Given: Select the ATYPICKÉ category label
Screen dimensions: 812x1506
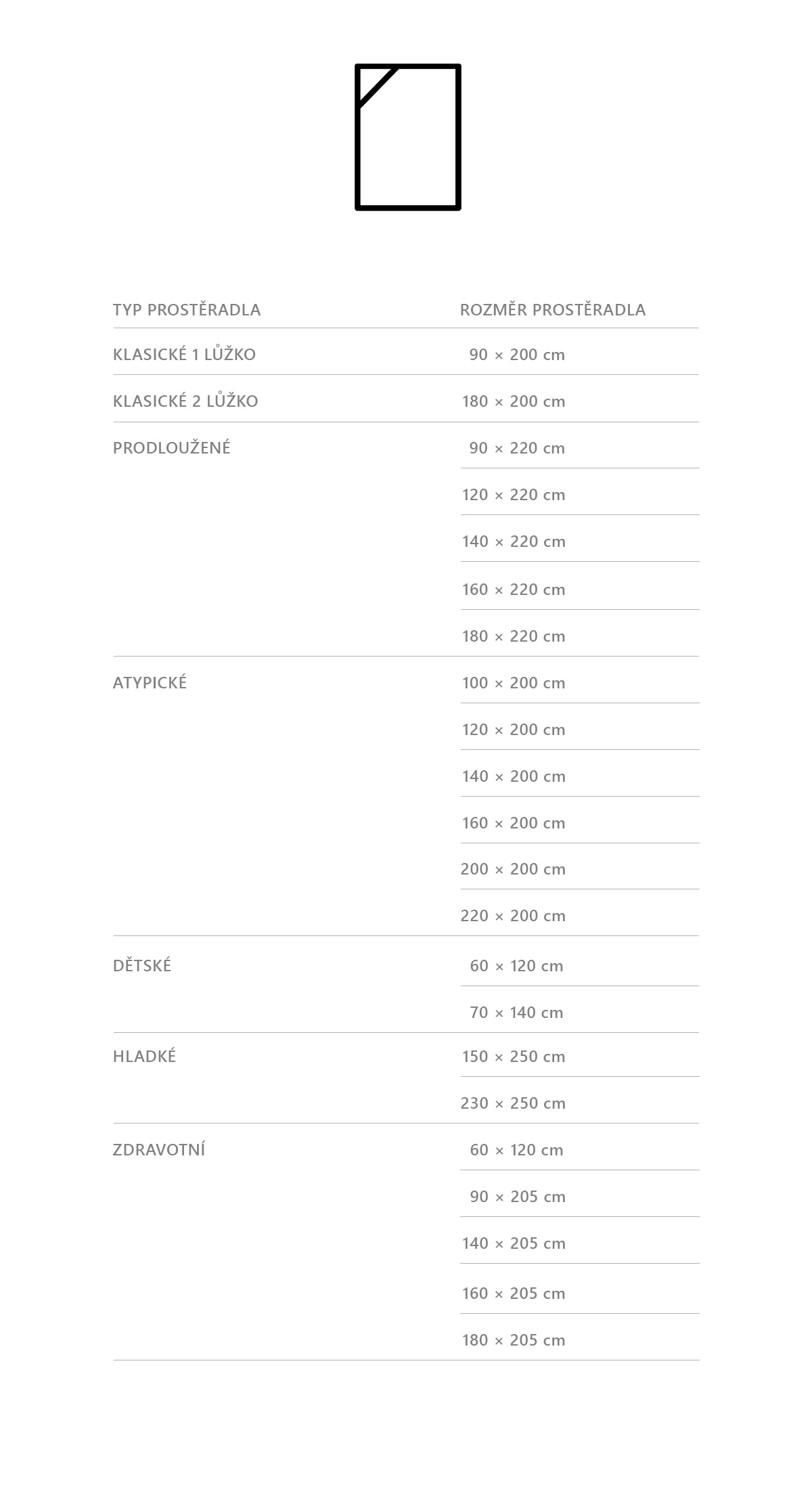Looking at the screenshot, I should click(x=150, y=682).
